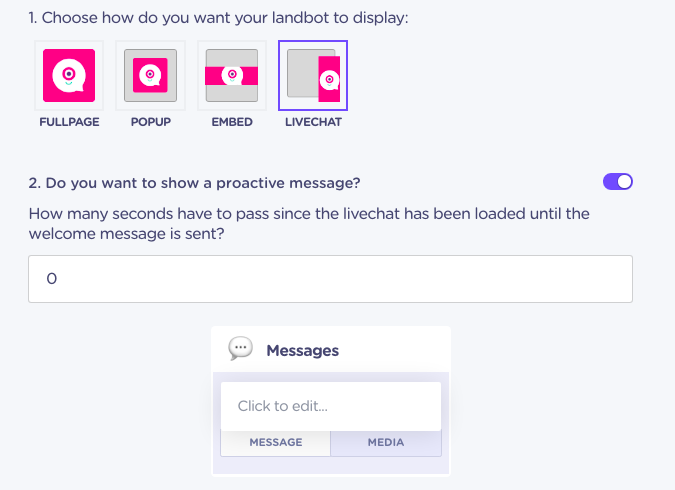Focus the seconds delay input field
The width and height of the screenshot is (675, 490).
331,279
